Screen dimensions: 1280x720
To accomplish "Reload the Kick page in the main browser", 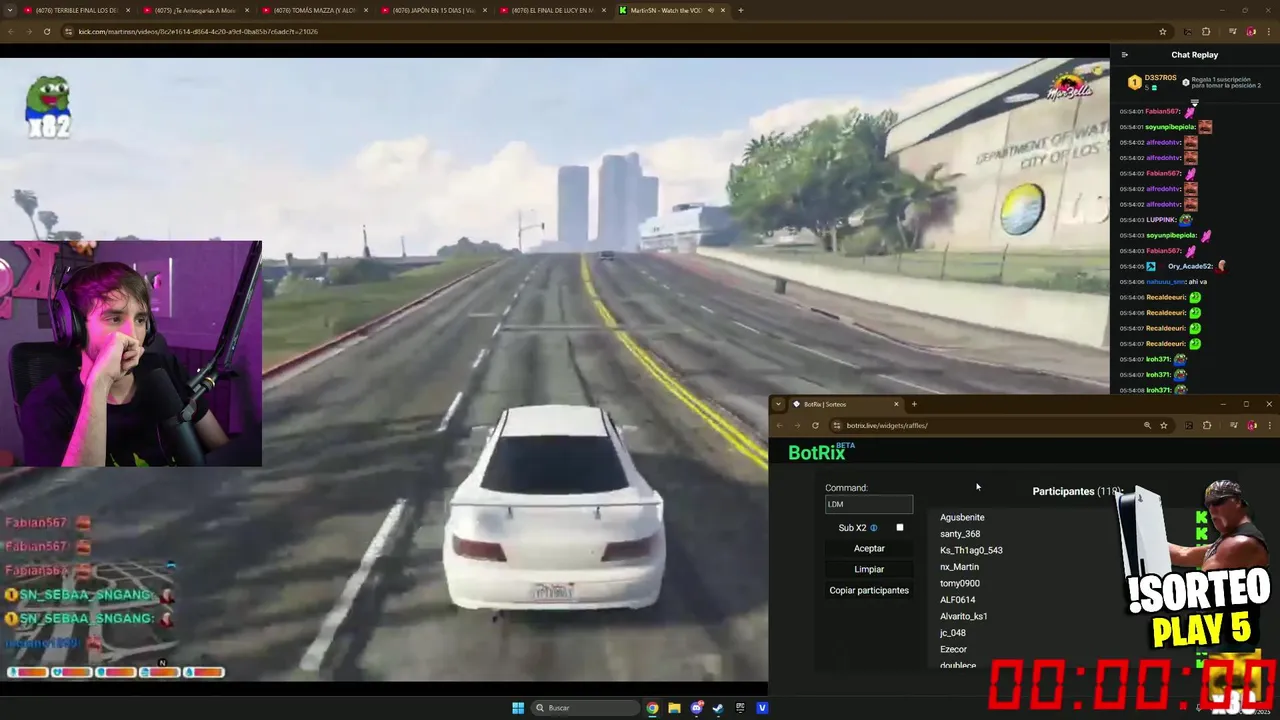I will (x=46, y=31).
